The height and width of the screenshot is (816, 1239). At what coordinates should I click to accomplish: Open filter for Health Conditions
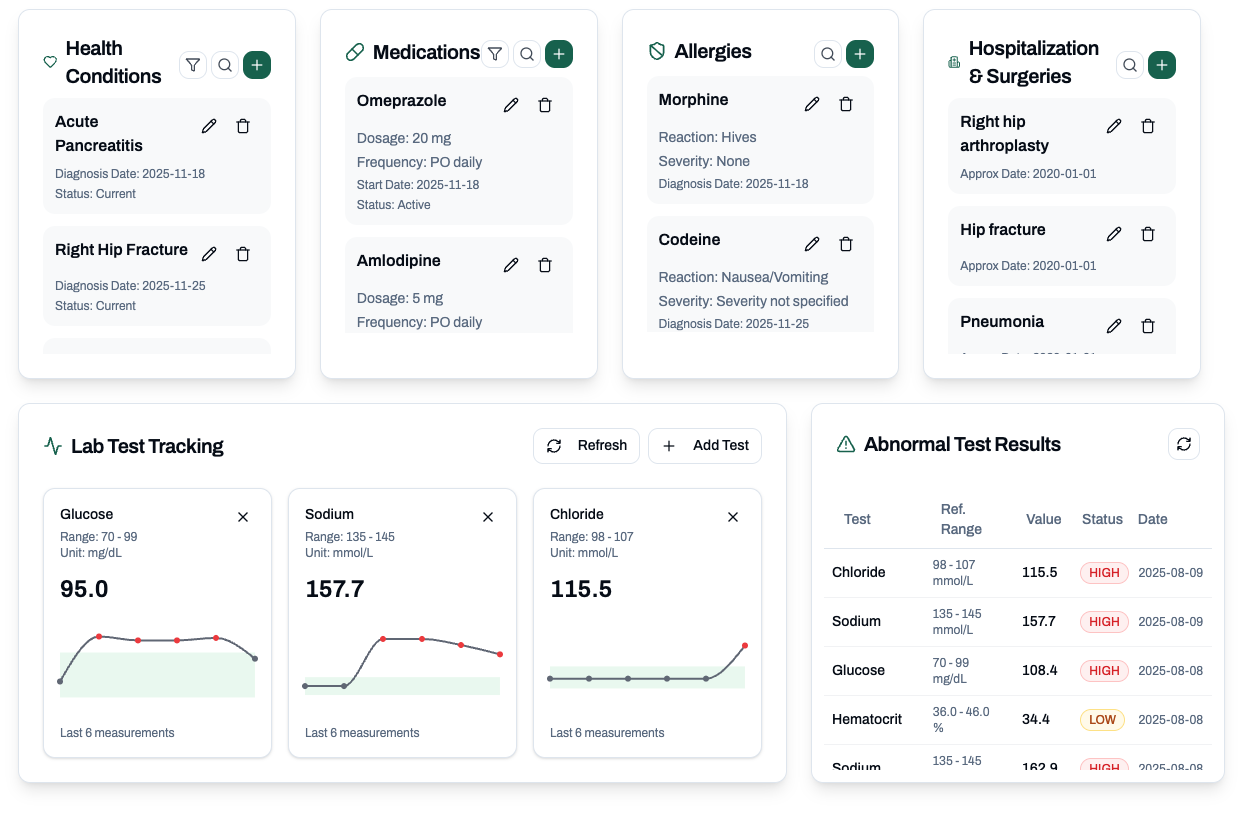tap(193, 65)
